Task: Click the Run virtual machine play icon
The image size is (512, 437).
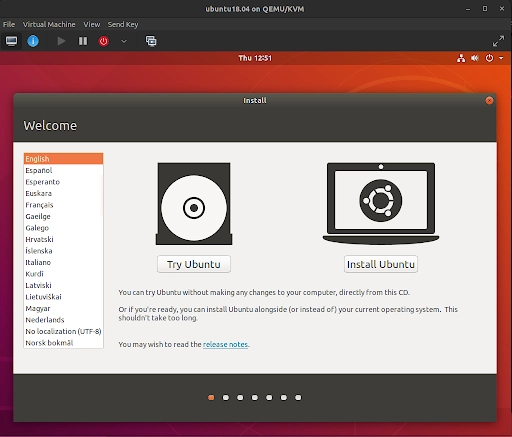Action: pyautogui.click(x=61, y=41)
